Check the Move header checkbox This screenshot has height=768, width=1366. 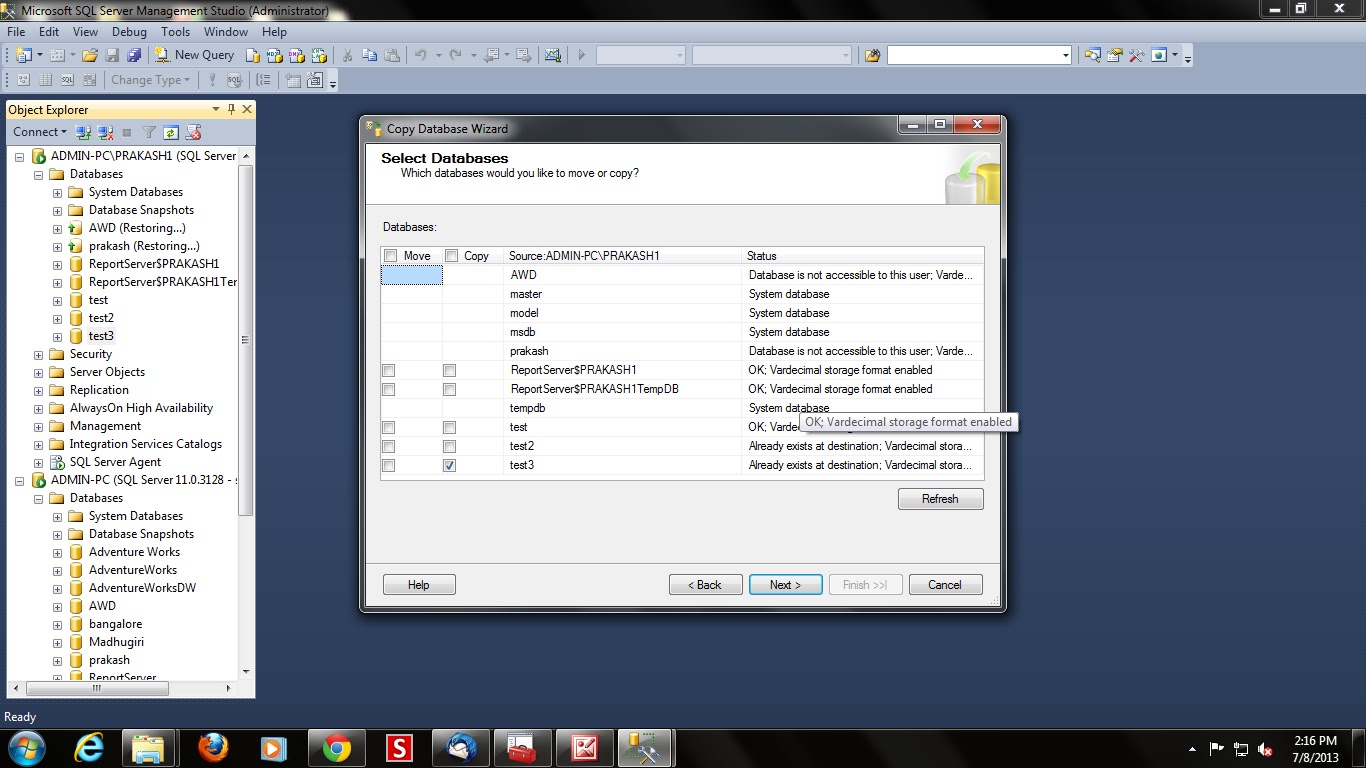(390, 256)
